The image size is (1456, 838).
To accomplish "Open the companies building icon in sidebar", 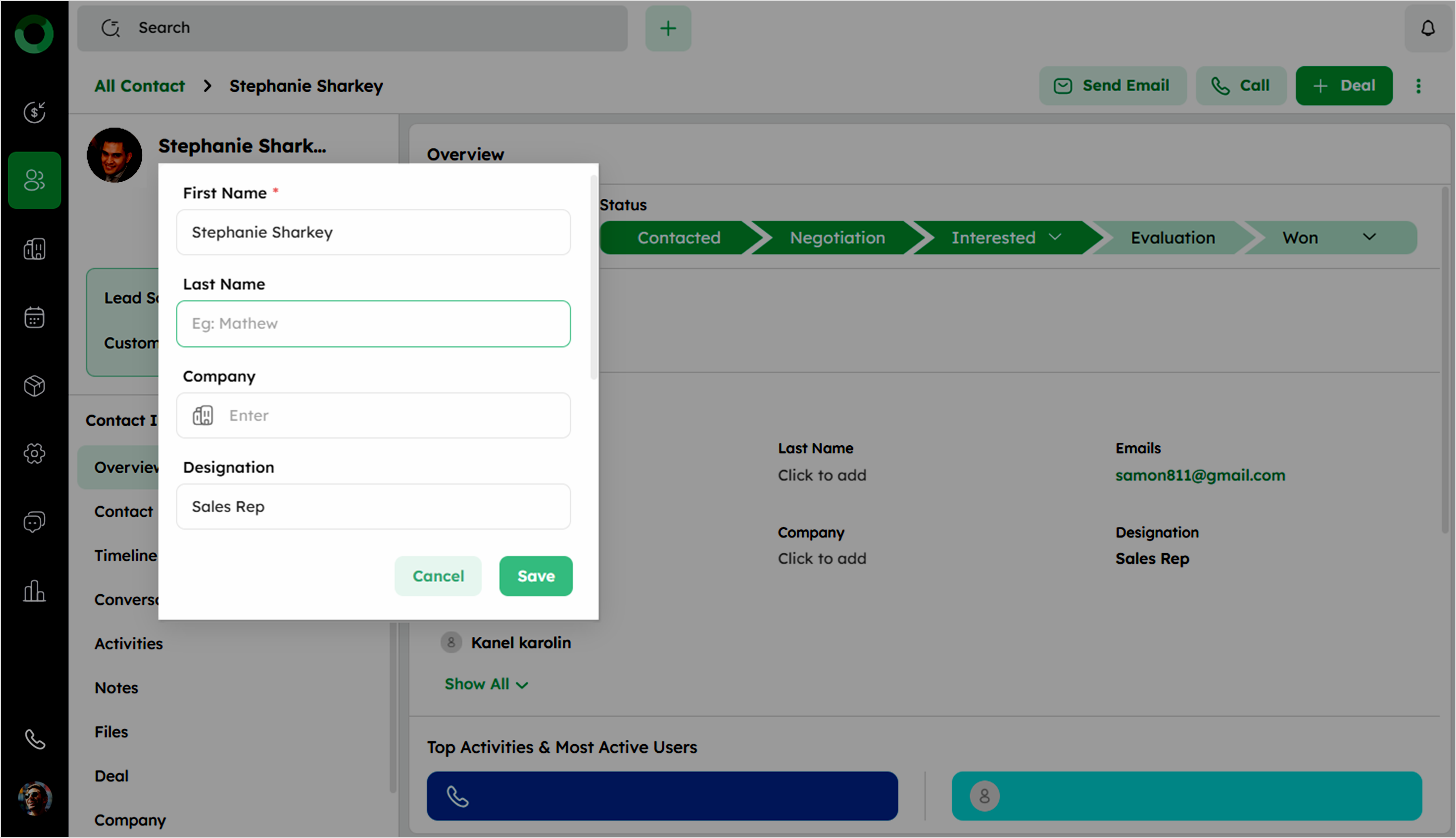I will (34, 248).
